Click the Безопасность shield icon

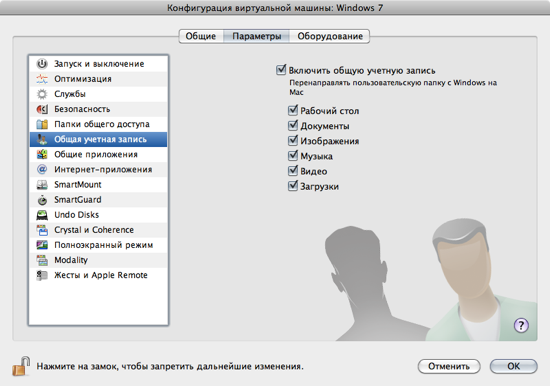tap(42, 109)
